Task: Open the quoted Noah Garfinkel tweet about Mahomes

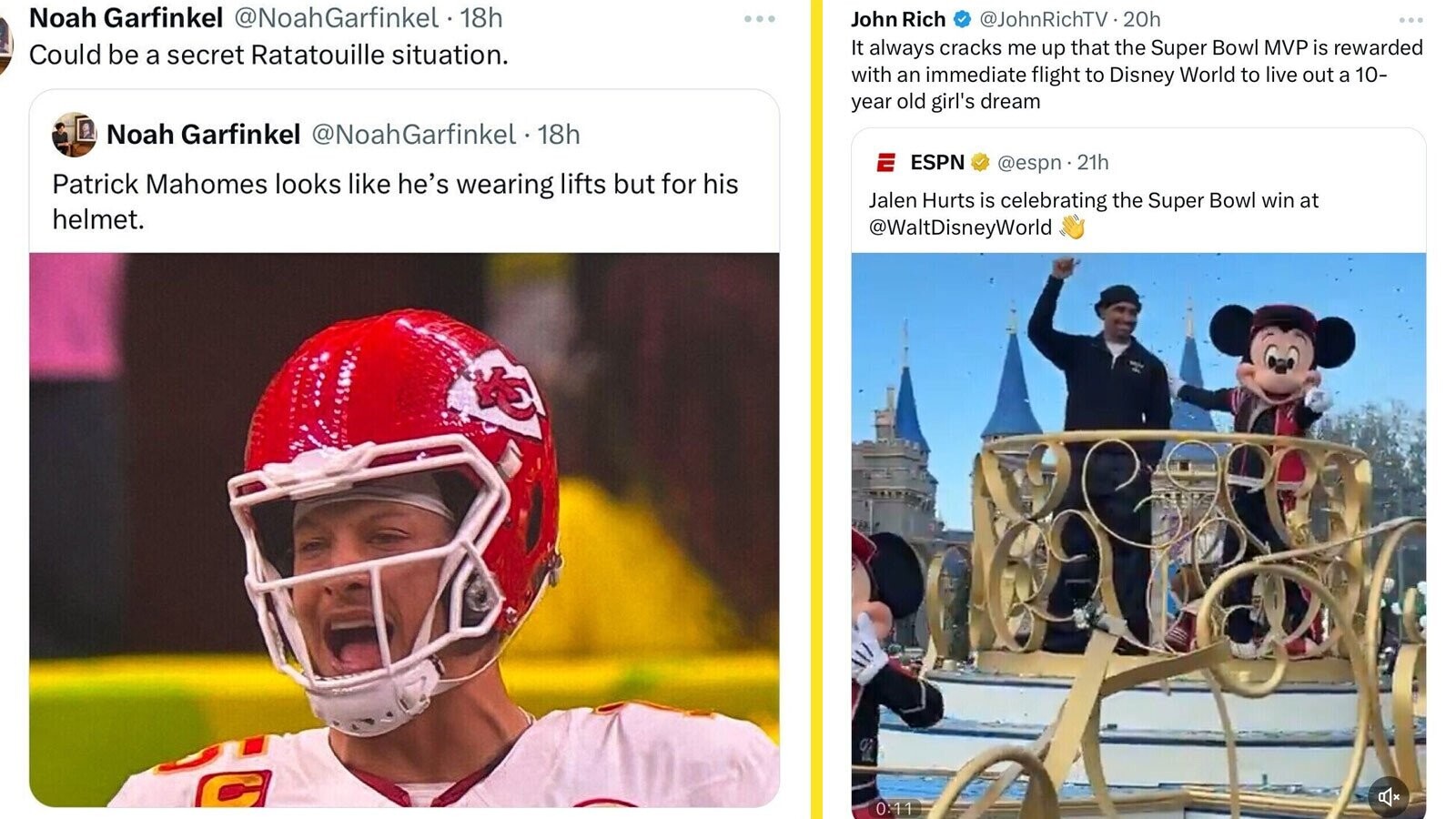Action: coord(400,200)
